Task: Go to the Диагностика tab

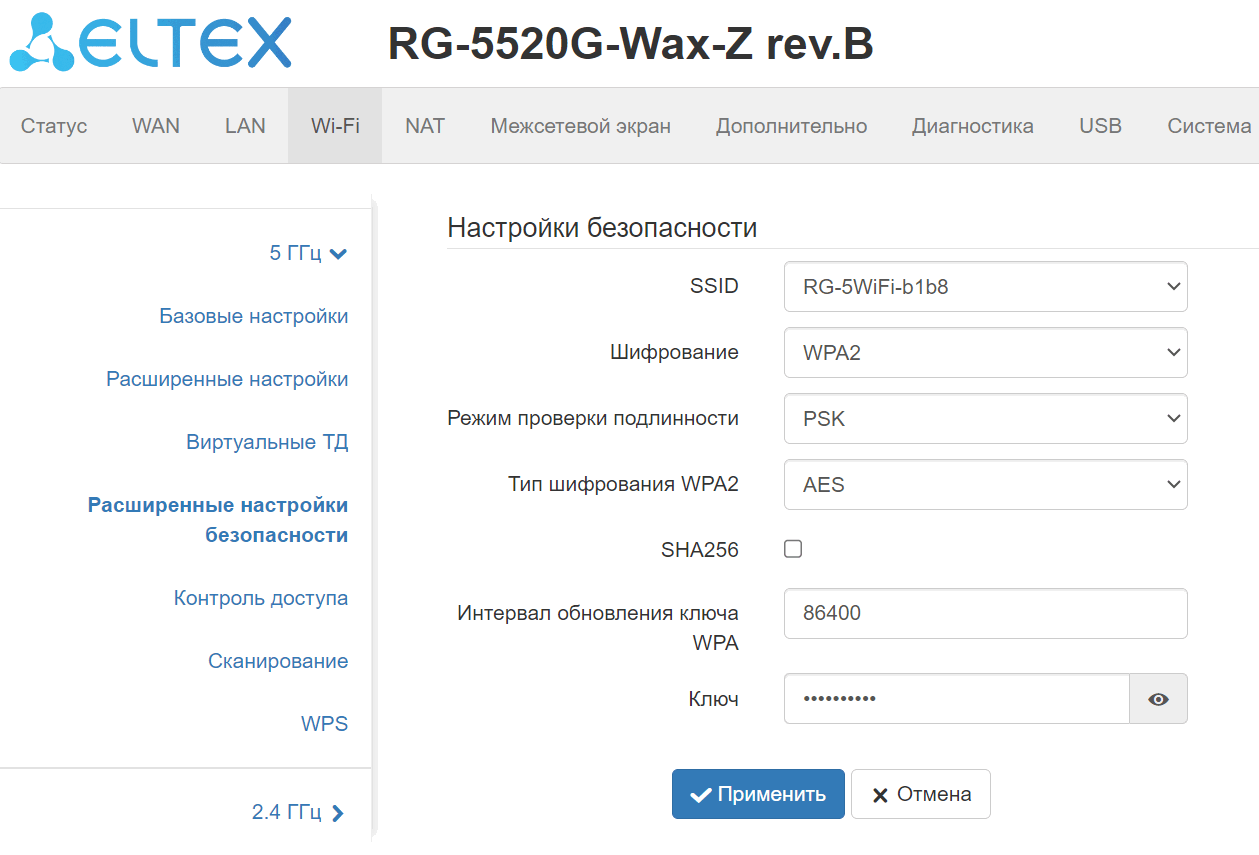Action: click(x=972, y=126)
